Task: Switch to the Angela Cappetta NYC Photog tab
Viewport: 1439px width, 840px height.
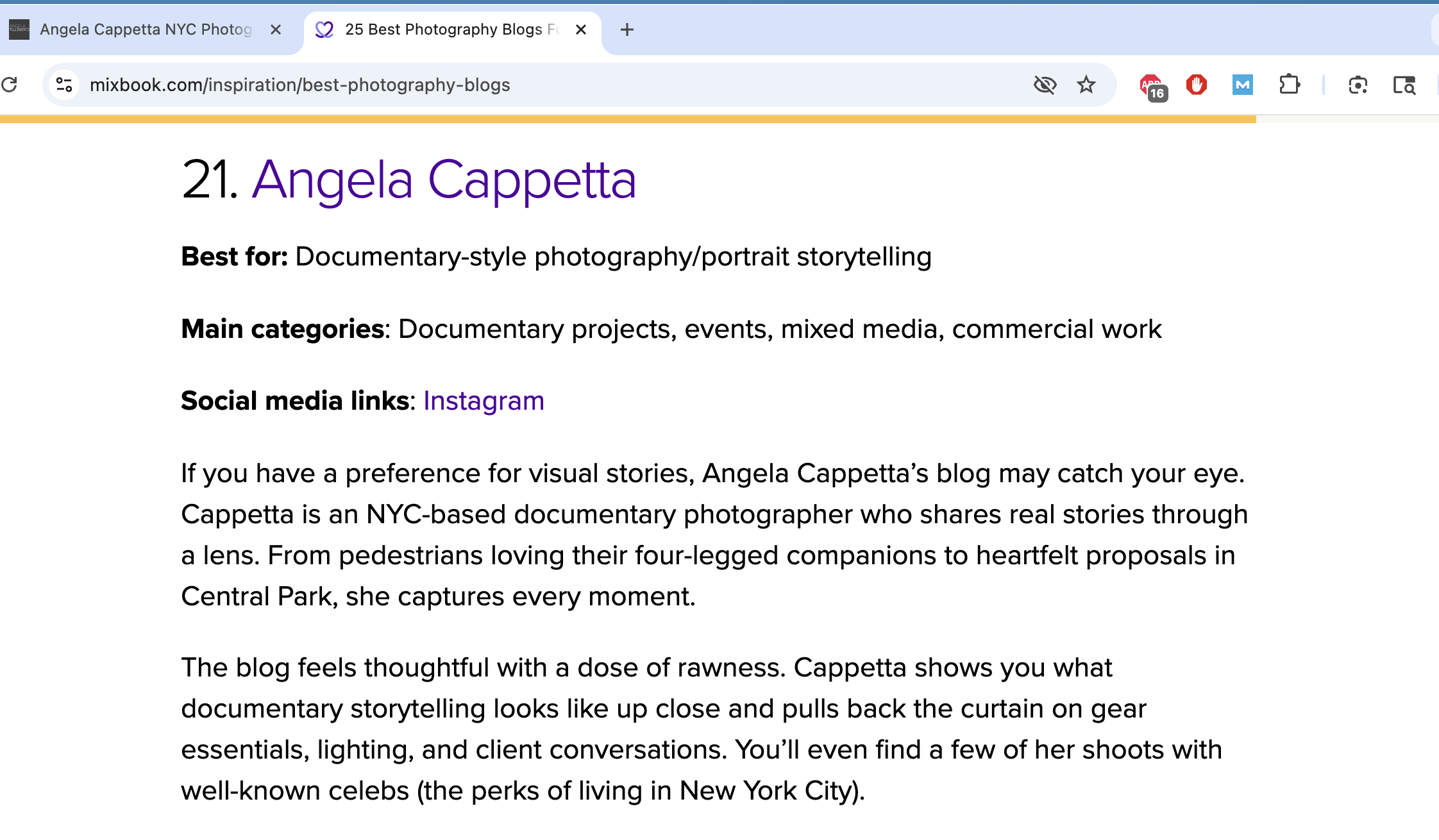Action: pyautogui.click(x=146, y=29)
